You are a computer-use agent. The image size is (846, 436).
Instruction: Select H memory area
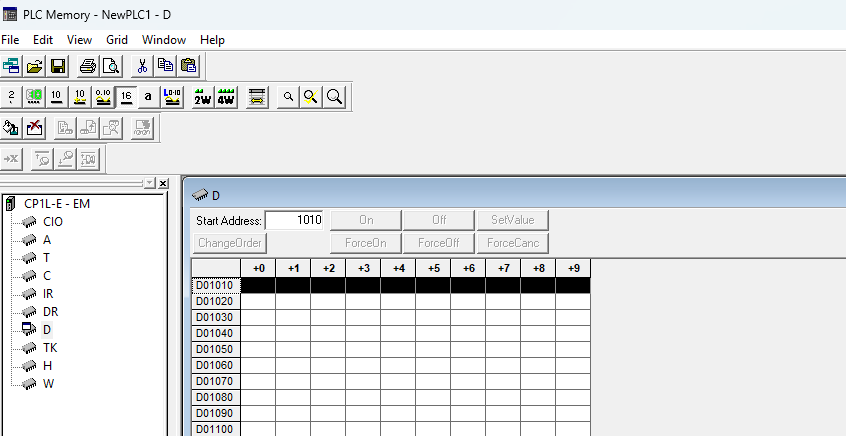[47, 366]
